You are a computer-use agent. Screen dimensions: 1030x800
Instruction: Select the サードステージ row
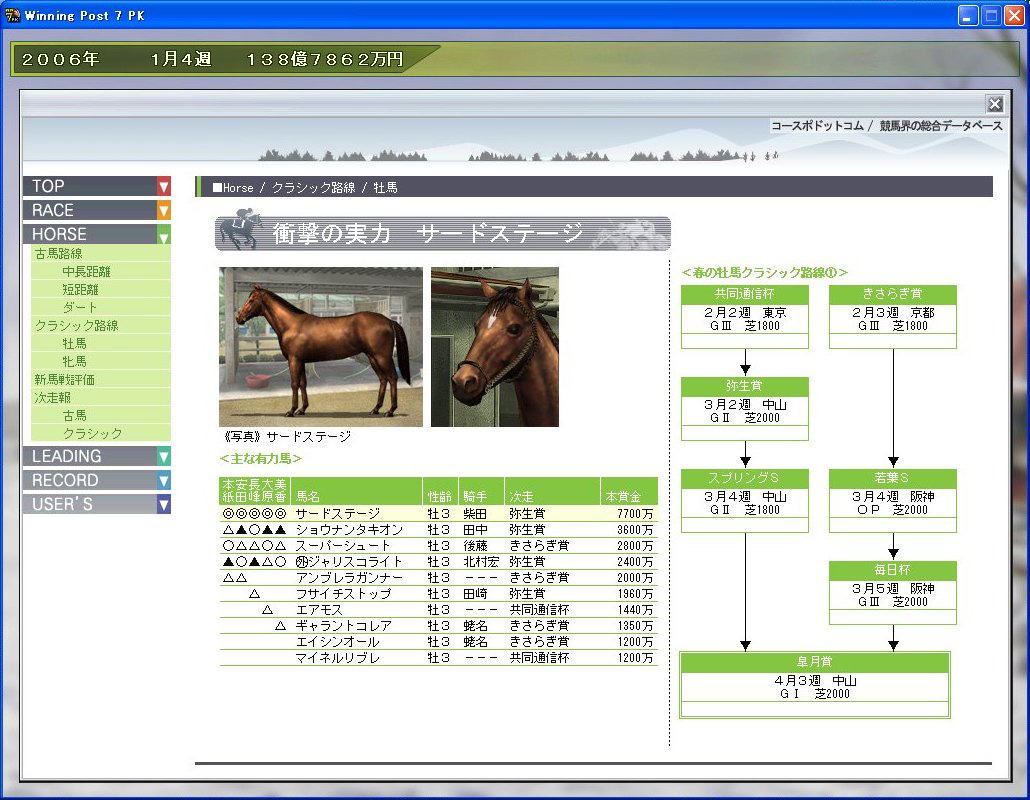438,514
